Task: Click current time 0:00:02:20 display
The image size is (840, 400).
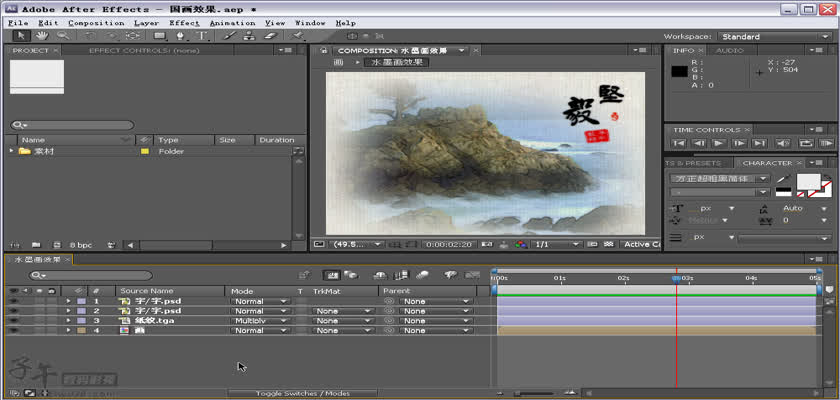Action: [x=448, y=244]
